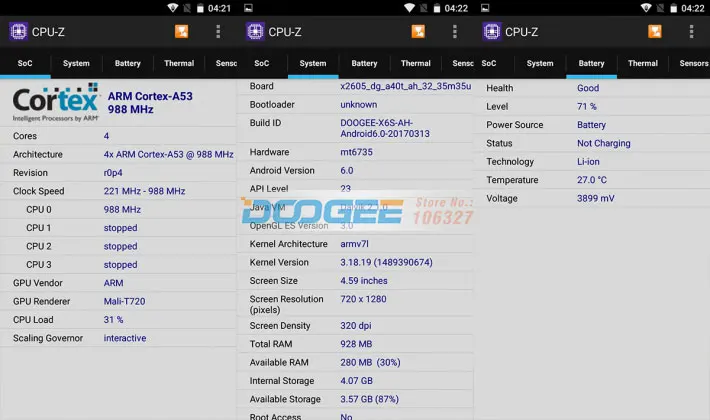Select Available Storage '3.57 GB (87%)'
Viewport: 710px width, 420px height.
pyautogui.click(x=369, y=399)
